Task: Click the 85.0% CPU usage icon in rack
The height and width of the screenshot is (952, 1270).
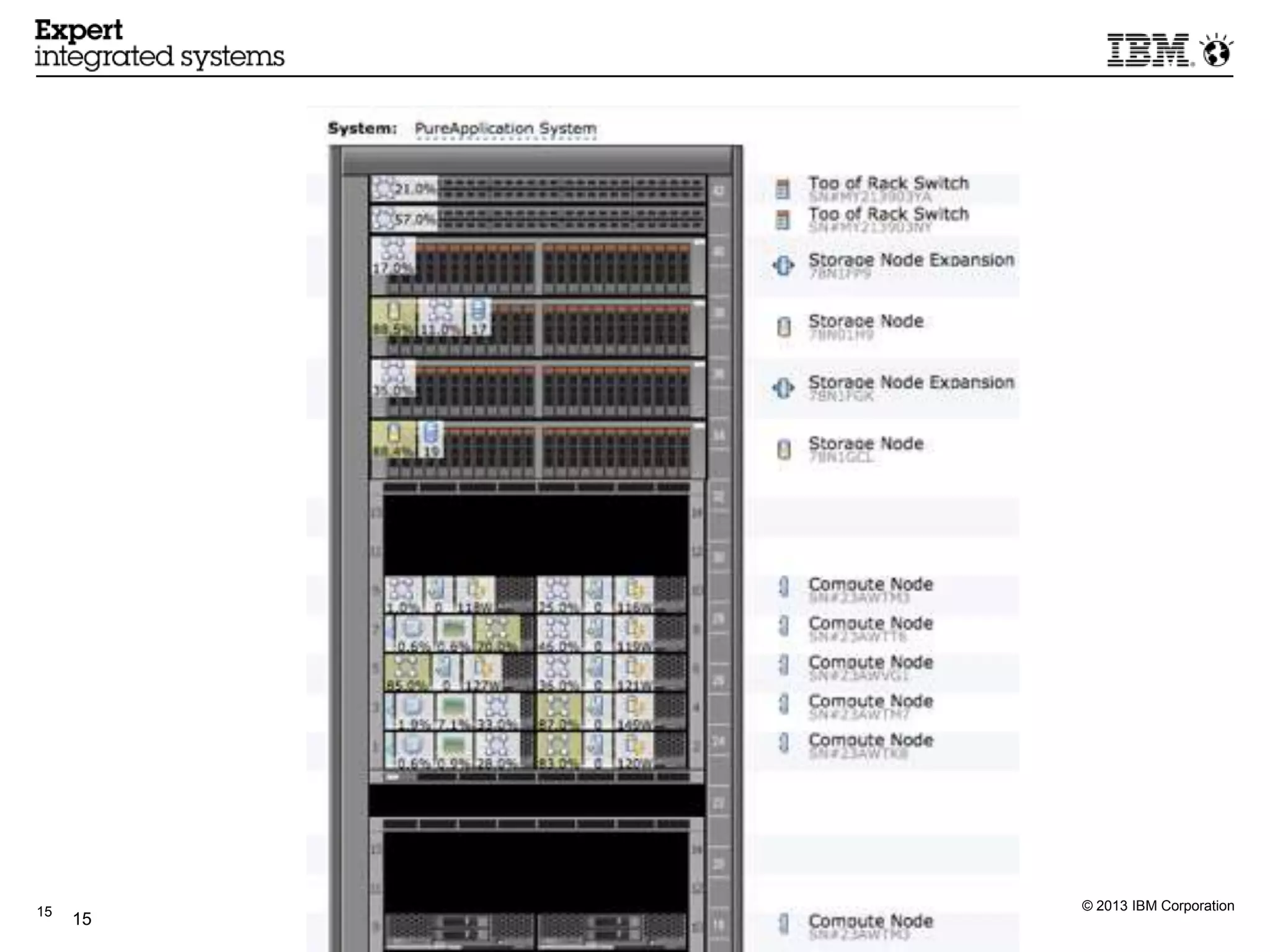Action: coord(406,672)
